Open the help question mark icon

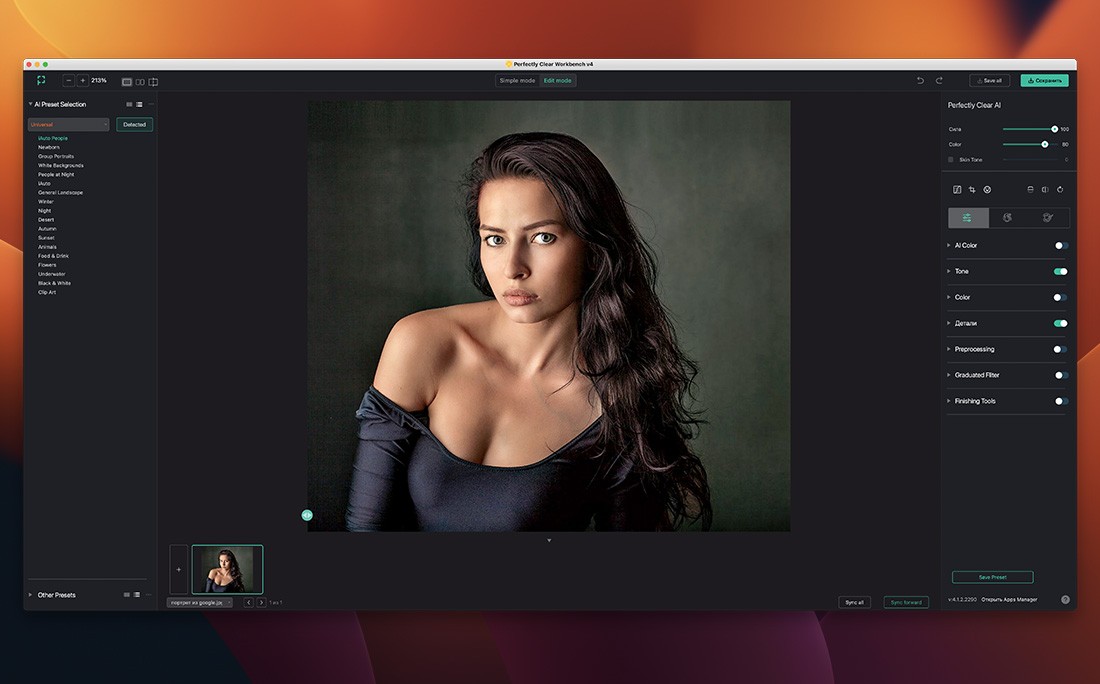[x=1065, y=600]
